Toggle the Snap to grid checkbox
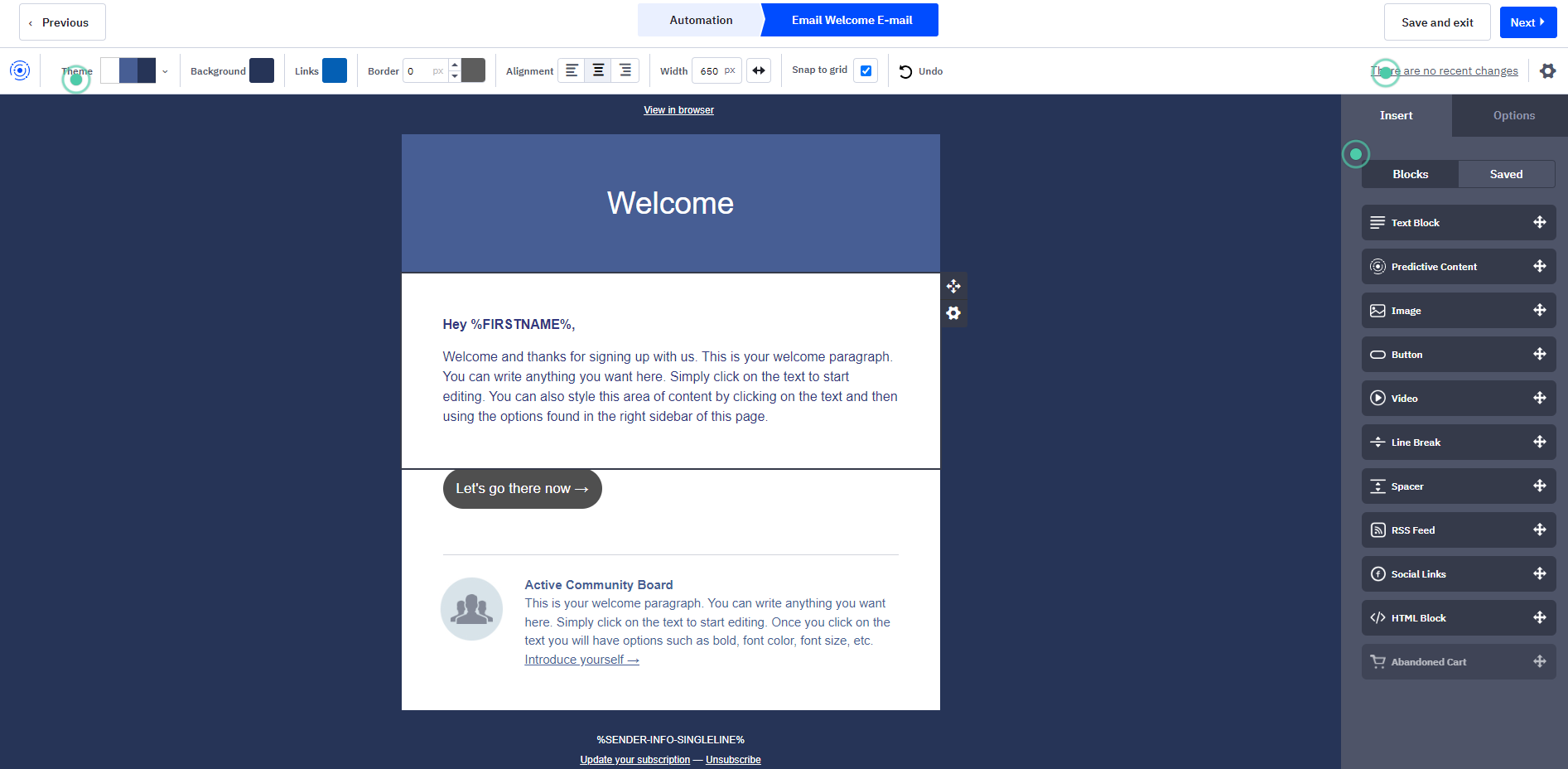The height and width of the screenshot is (769, 1568). (x=866, y=71)
